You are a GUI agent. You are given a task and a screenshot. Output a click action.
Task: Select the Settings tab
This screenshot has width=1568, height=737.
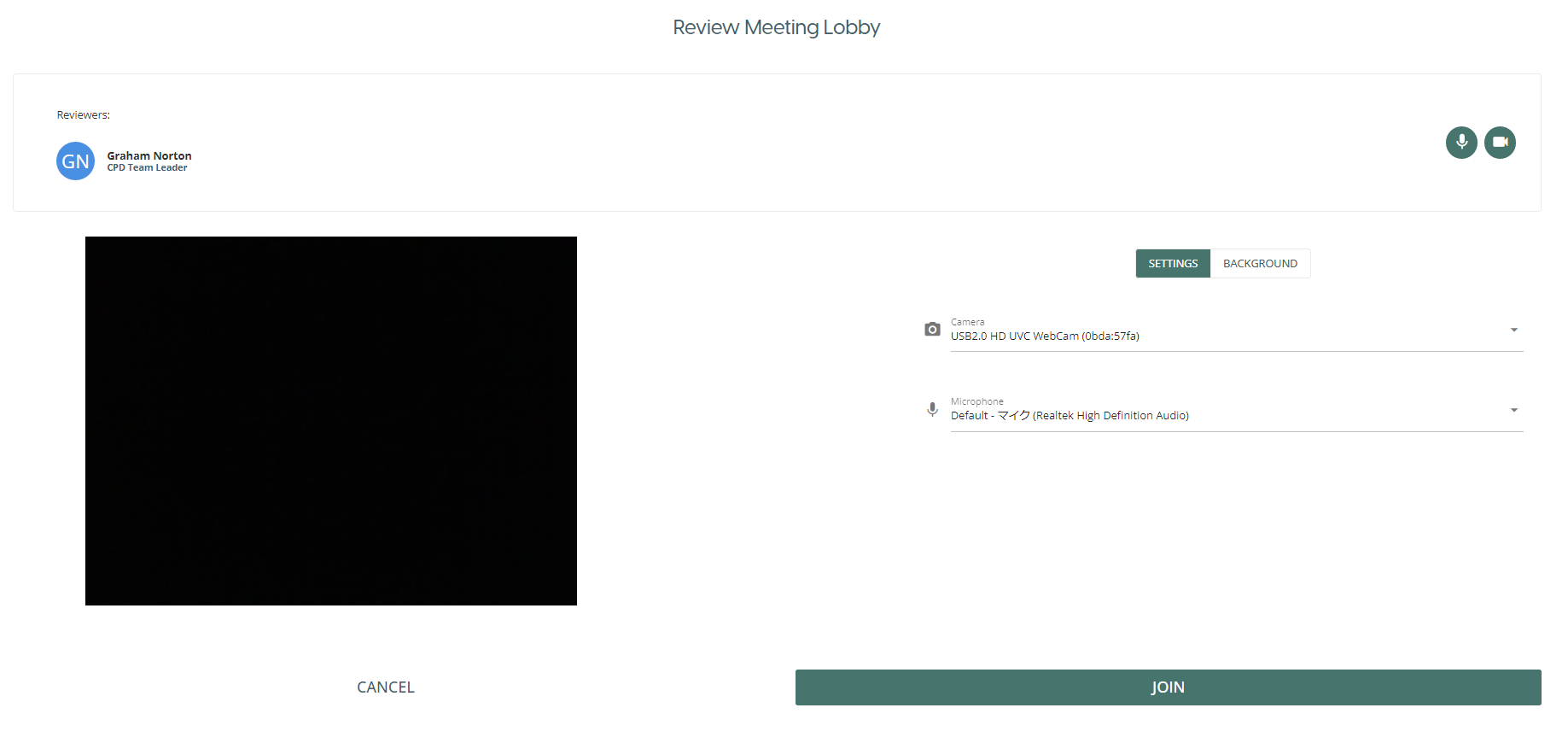[x=1173, y=264]
